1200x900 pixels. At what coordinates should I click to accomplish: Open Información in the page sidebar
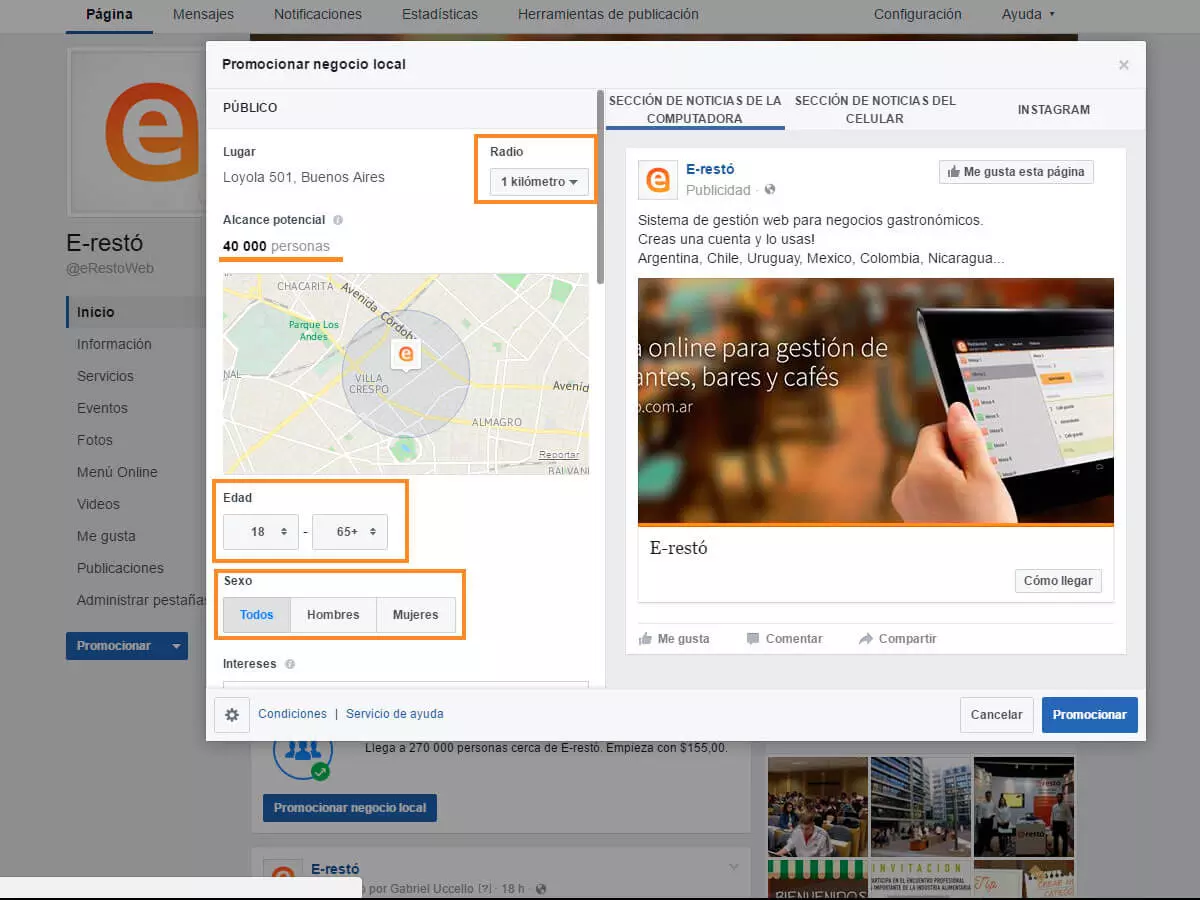114,344
